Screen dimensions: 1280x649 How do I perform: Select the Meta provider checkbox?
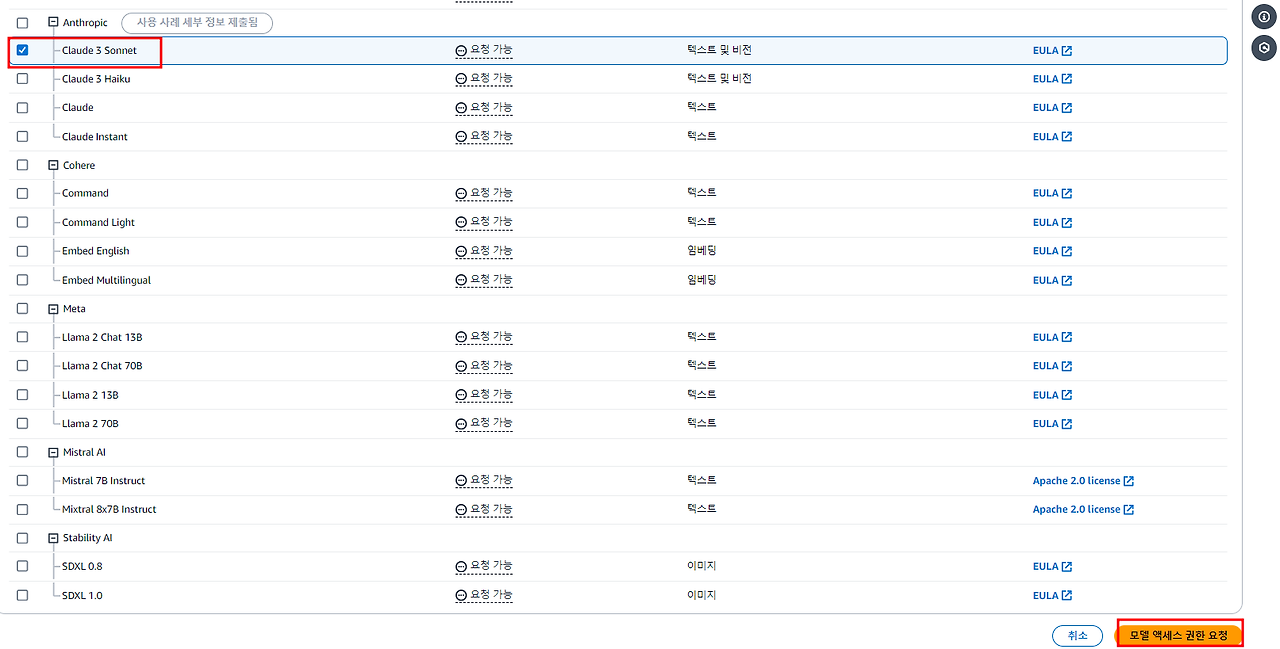tap(22, 308)
